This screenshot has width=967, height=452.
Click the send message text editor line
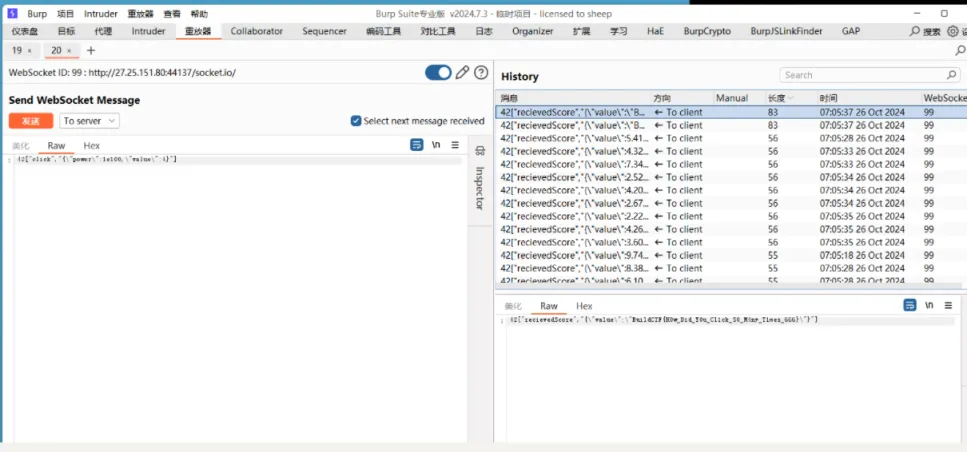click(237, 160)
